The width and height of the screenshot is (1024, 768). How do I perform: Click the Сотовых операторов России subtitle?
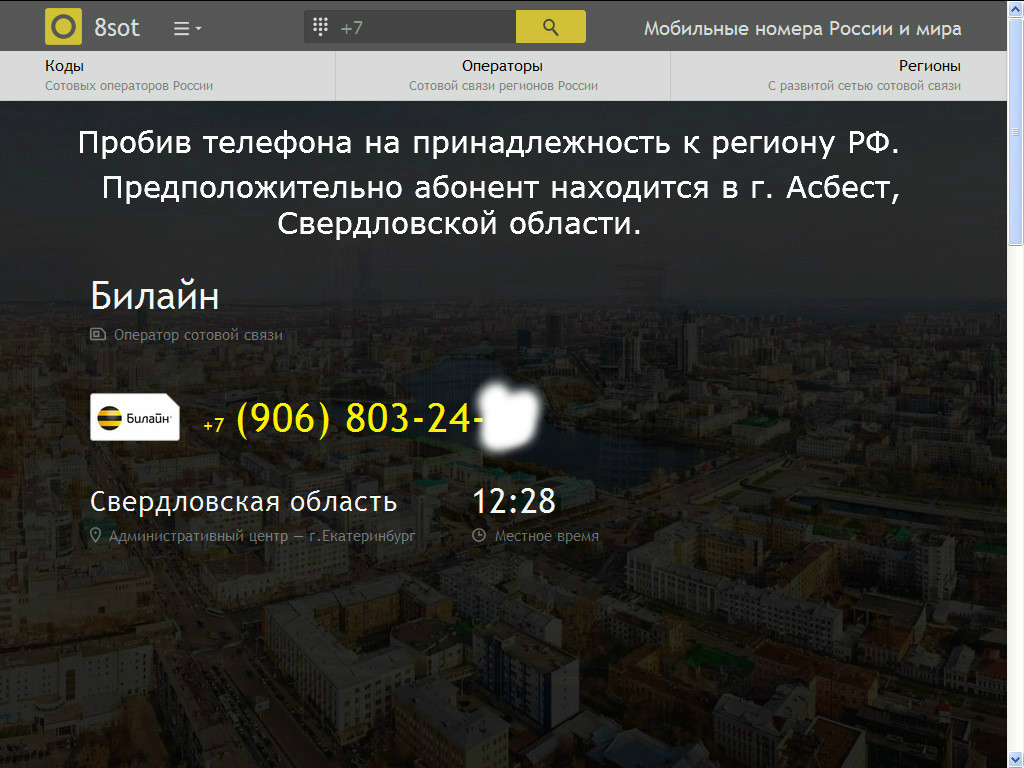click(x=129, y=86)
